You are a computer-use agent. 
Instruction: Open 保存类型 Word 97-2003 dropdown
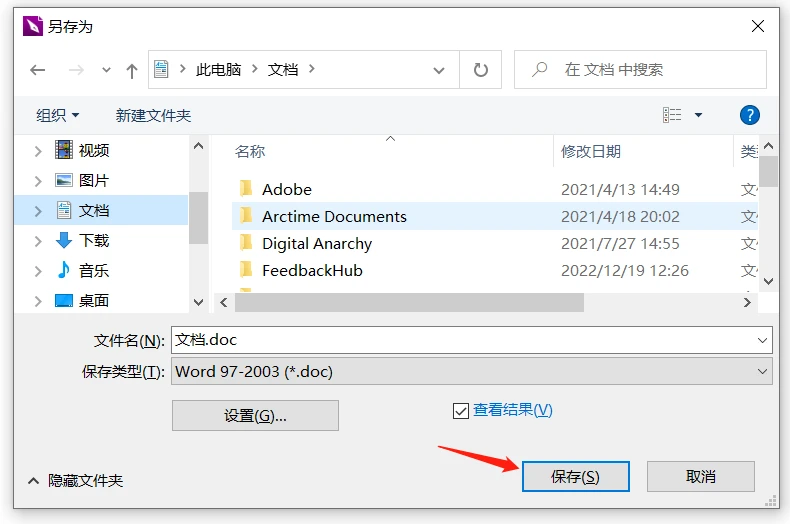point(472,371)
